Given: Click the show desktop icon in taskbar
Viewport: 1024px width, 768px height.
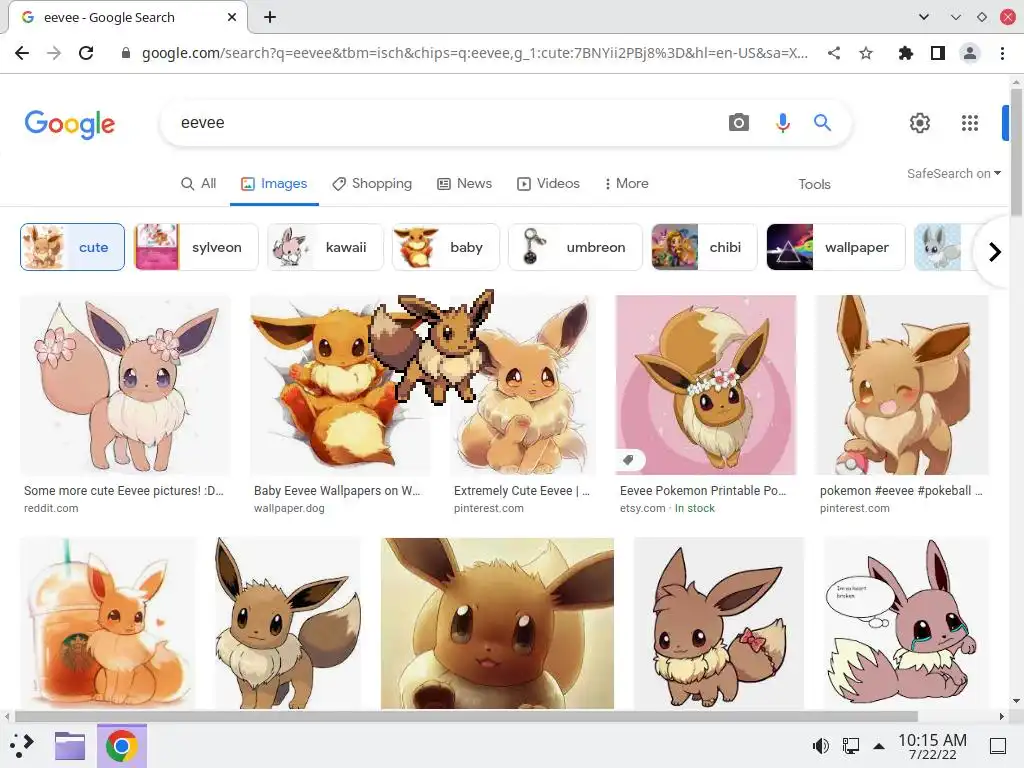Looking at the screenshot, I should pyautogui.click(x=997, y=745).
